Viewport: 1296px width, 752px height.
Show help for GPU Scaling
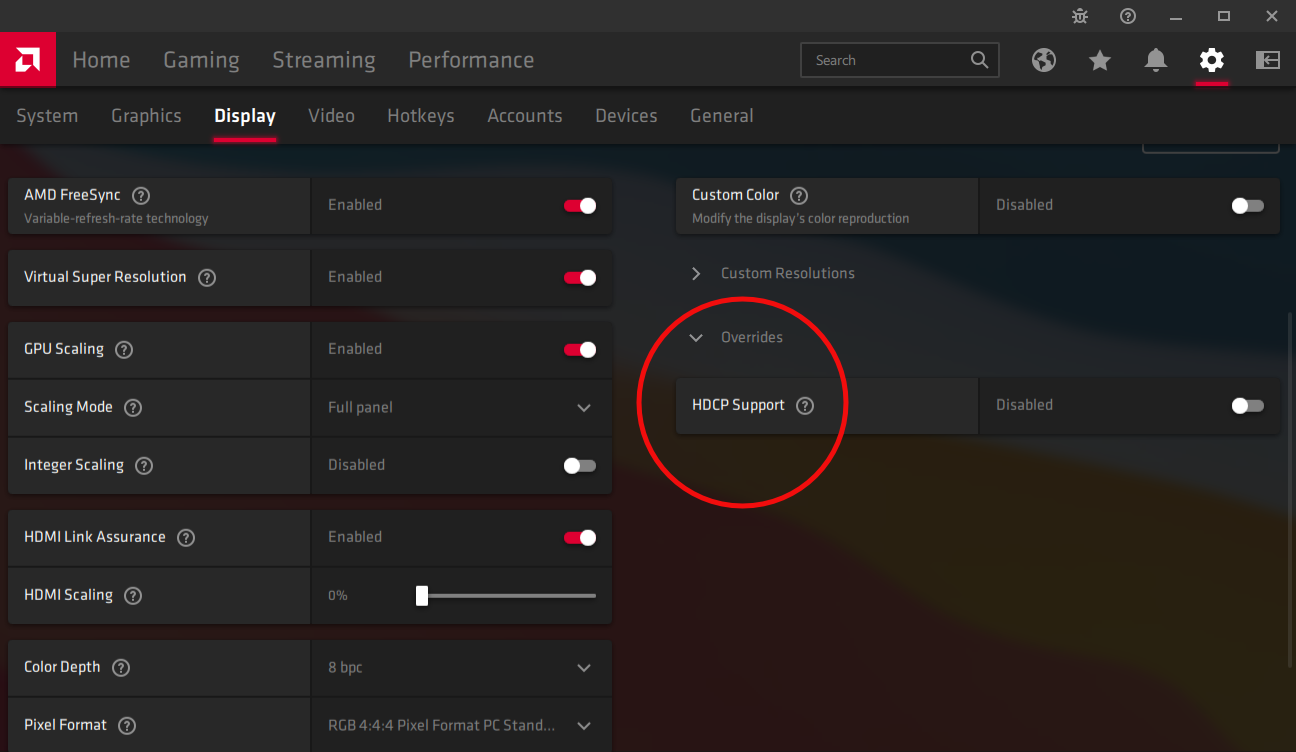(x=124, y=350)
